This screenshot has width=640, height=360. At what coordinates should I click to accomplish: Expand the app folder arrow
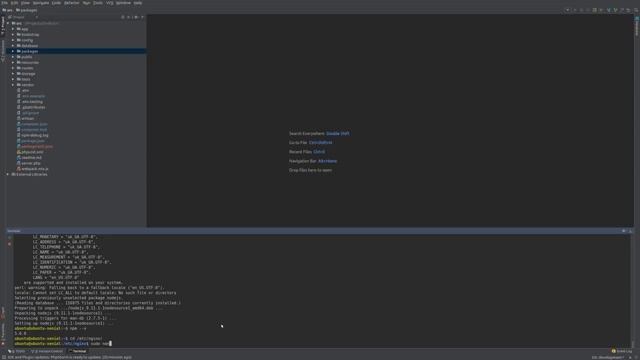[13, 29]
